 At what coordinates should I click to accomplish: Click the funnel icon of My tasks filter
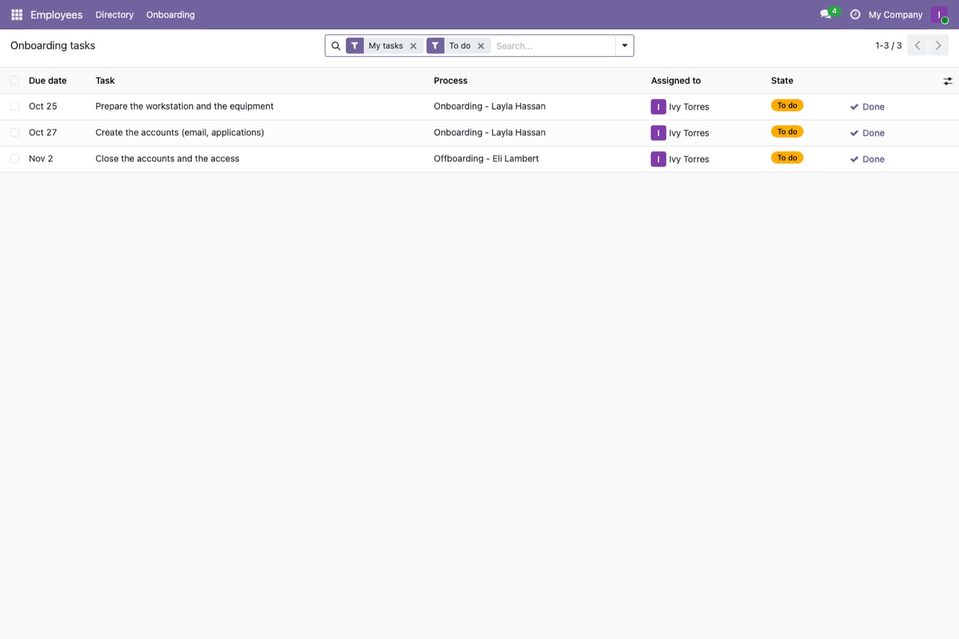point(355,46)
